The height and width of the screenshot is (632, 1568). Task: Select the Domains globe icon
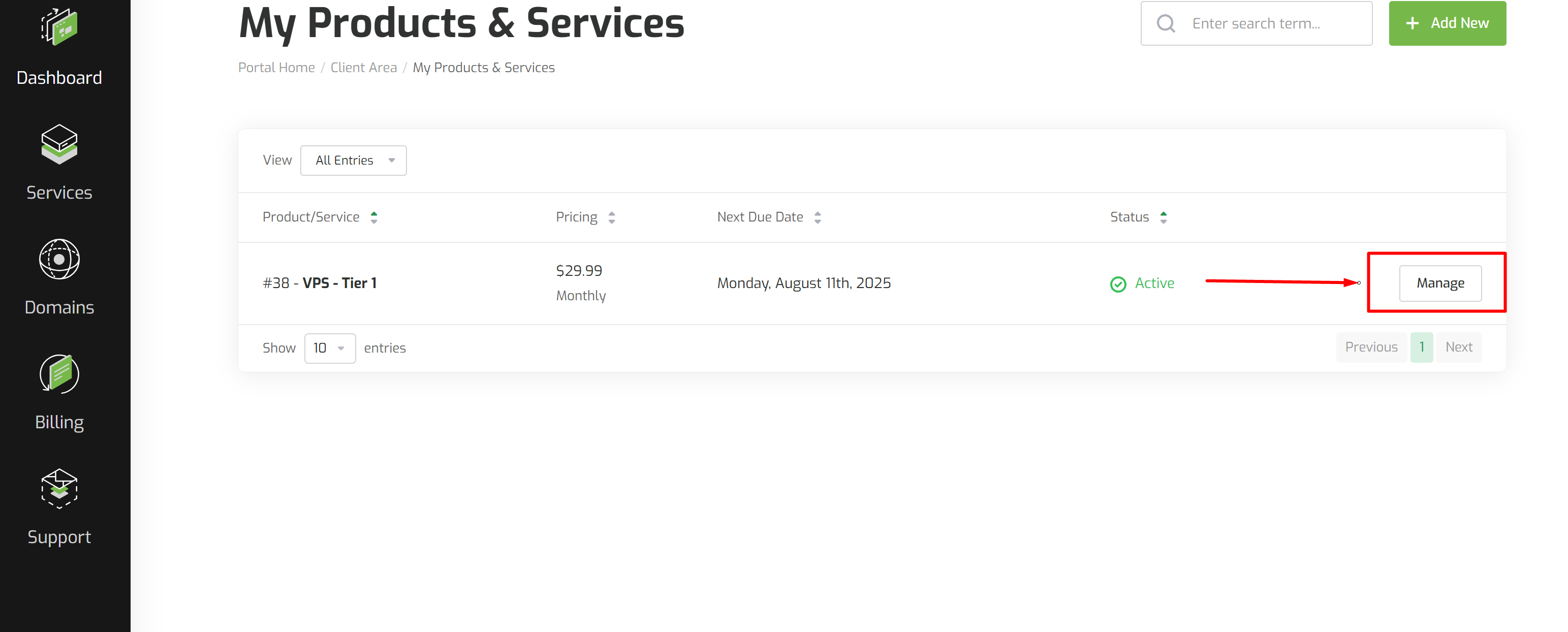click(59, 260)
